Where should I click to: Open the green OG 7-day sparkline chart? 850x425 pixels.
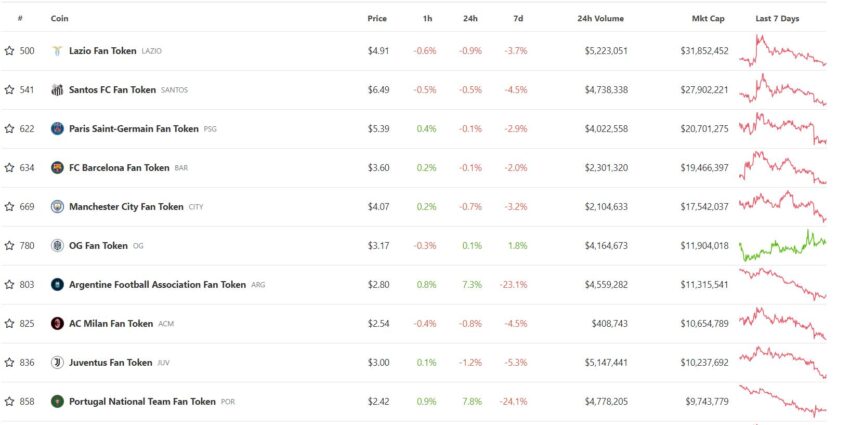[783, 246]
